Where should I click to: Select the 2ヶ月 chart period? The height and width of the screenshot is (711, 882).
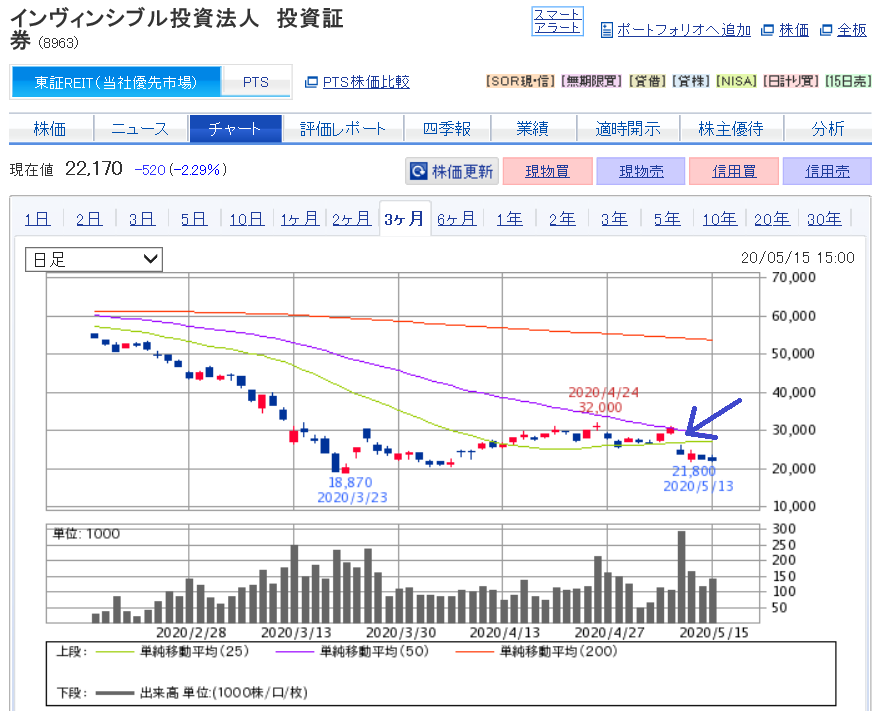point(352,219)
